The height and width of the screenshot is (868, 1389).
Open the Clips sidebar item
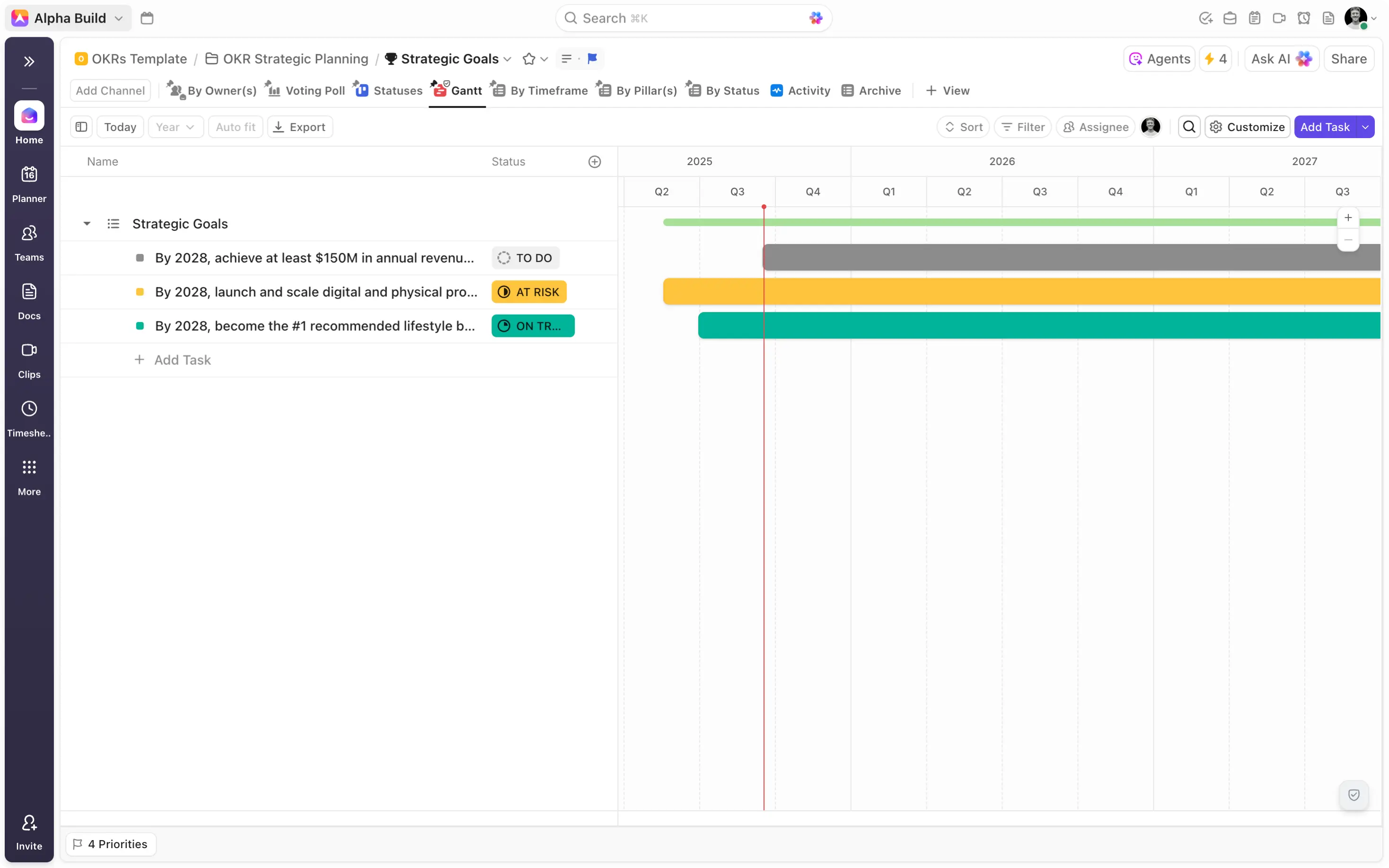click(x=29, y=360)
